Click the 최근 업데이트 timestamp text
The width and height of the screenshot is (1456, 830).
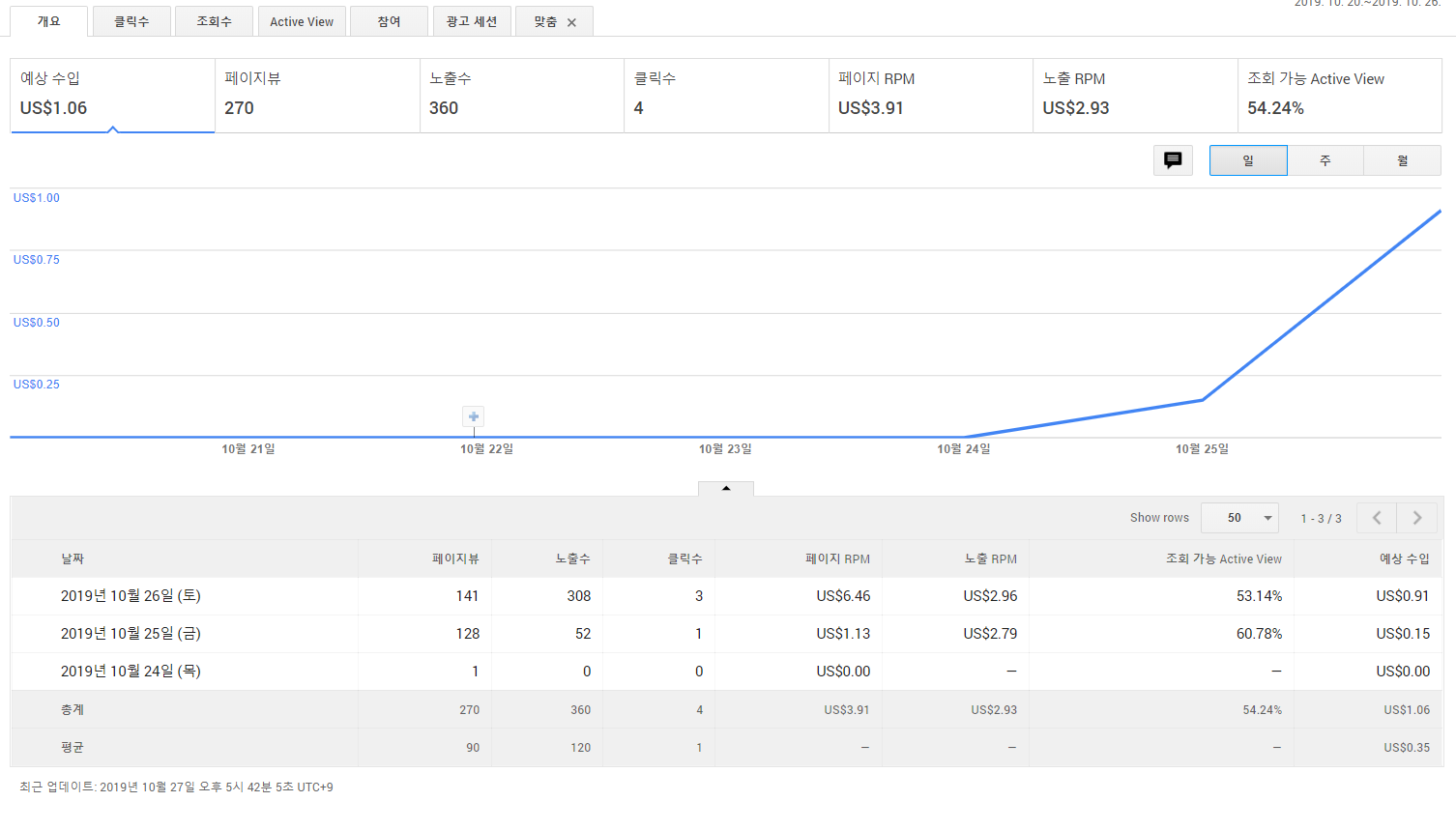coord(176,787)
